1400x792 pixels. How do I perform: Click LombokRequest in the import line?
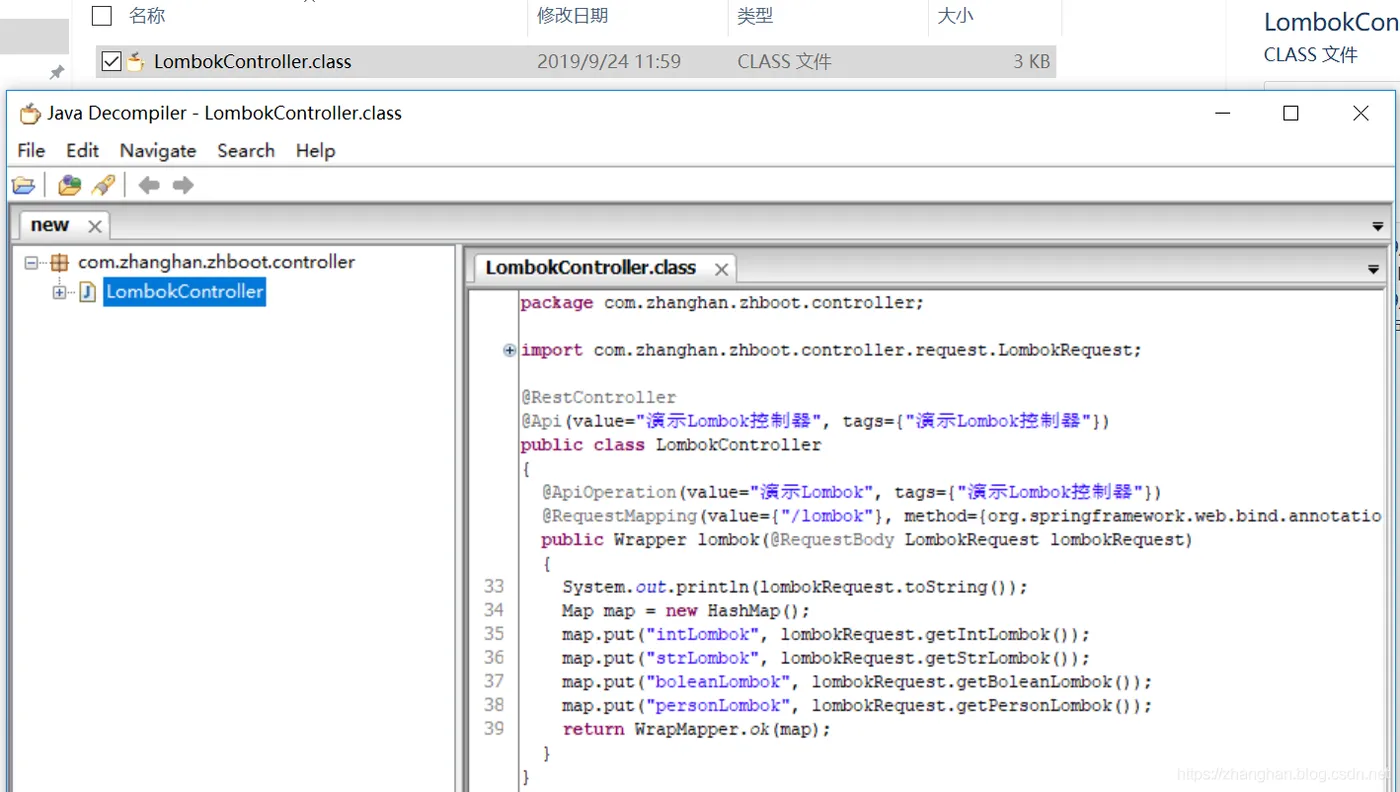tap(1064, 350)
